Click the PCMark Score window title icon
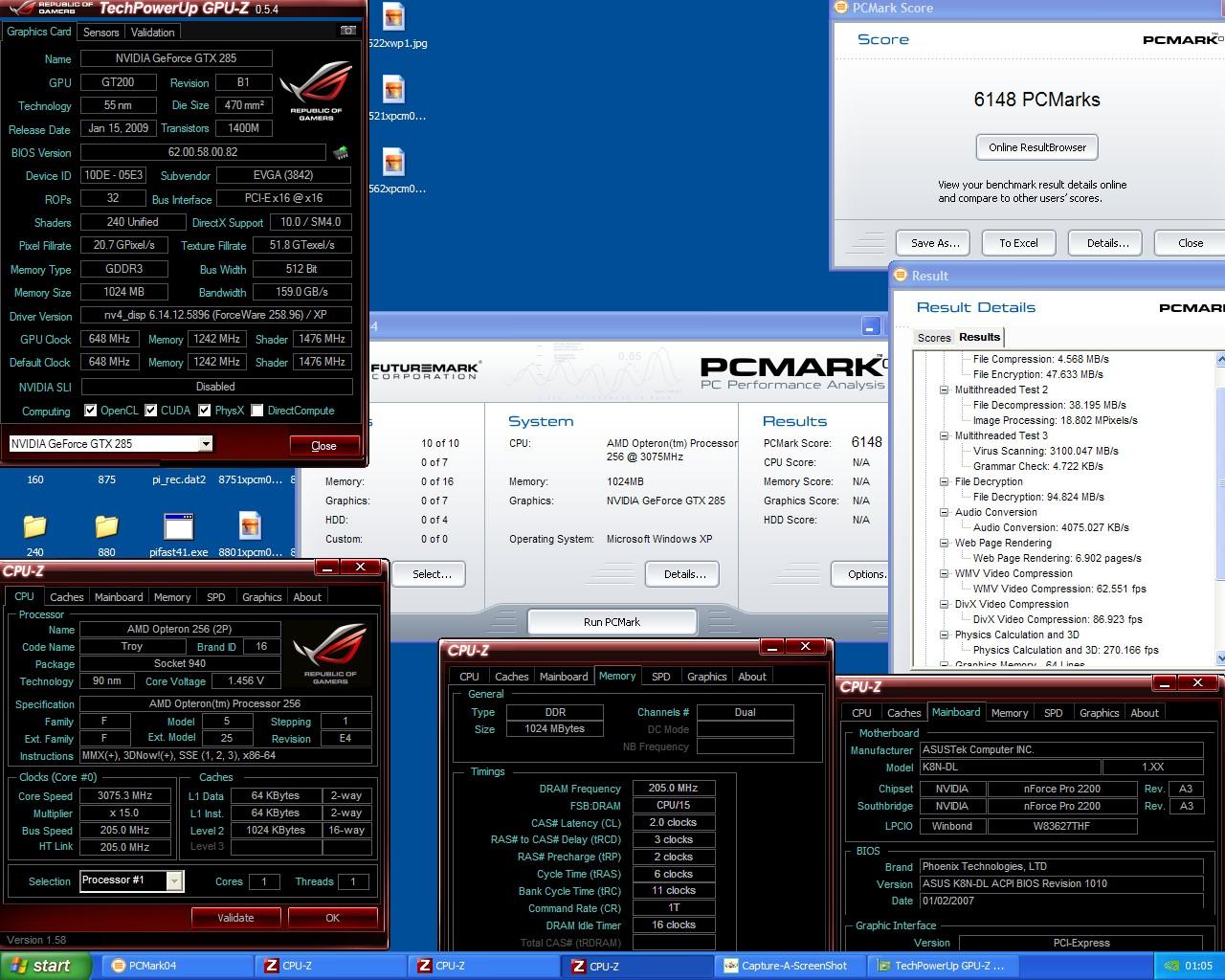The height and width of the screenshot is (980, 1225). 840,8
